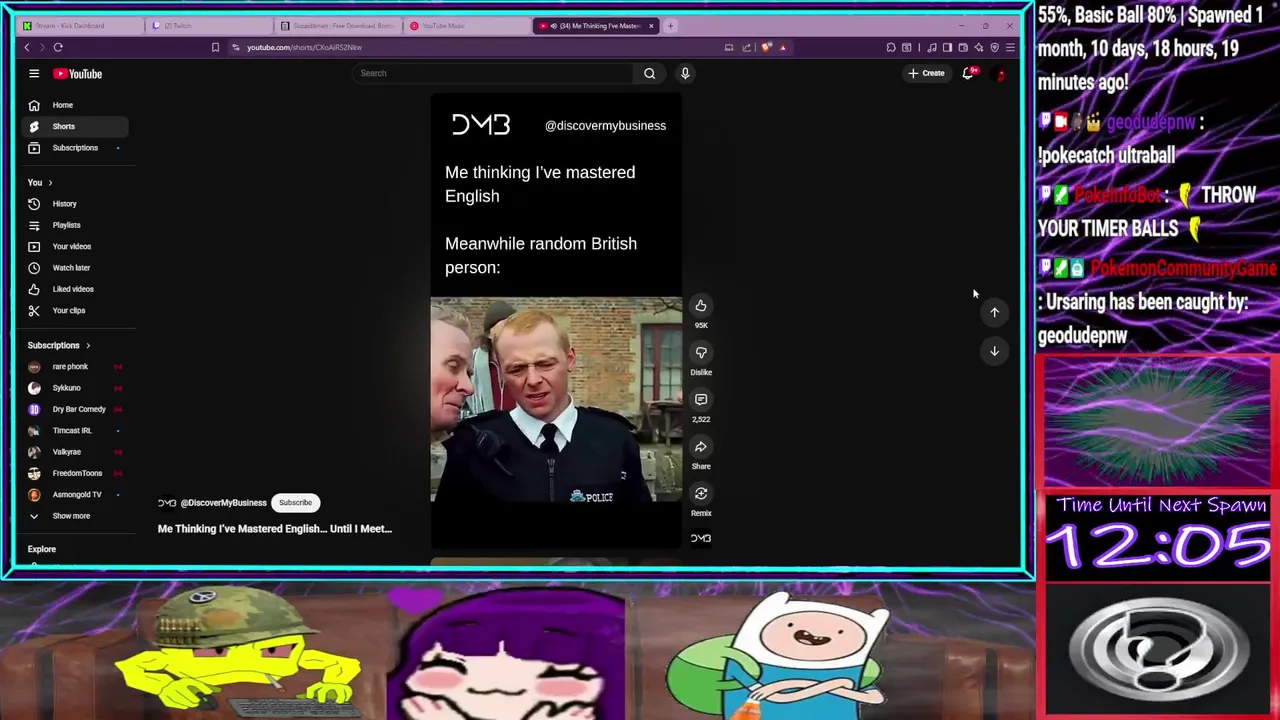Expand the Subscriptions section header
Screen dimensions: 1280x720
[59, 345]
